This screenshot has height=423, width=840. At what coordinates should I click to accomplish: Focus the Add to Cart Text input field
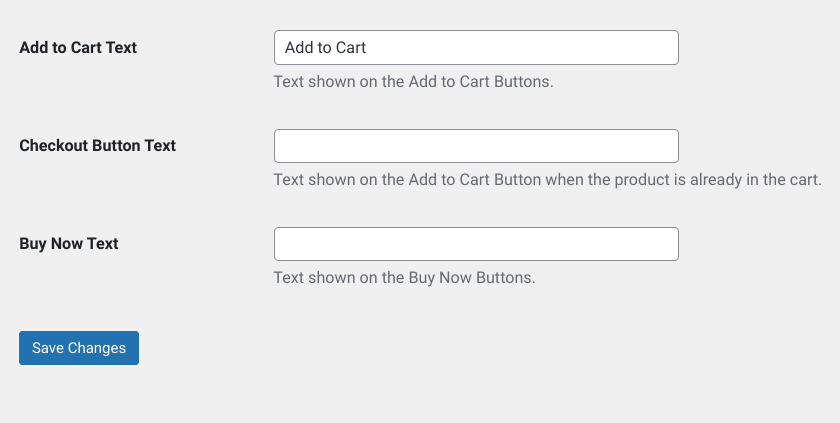click(476, 48)
